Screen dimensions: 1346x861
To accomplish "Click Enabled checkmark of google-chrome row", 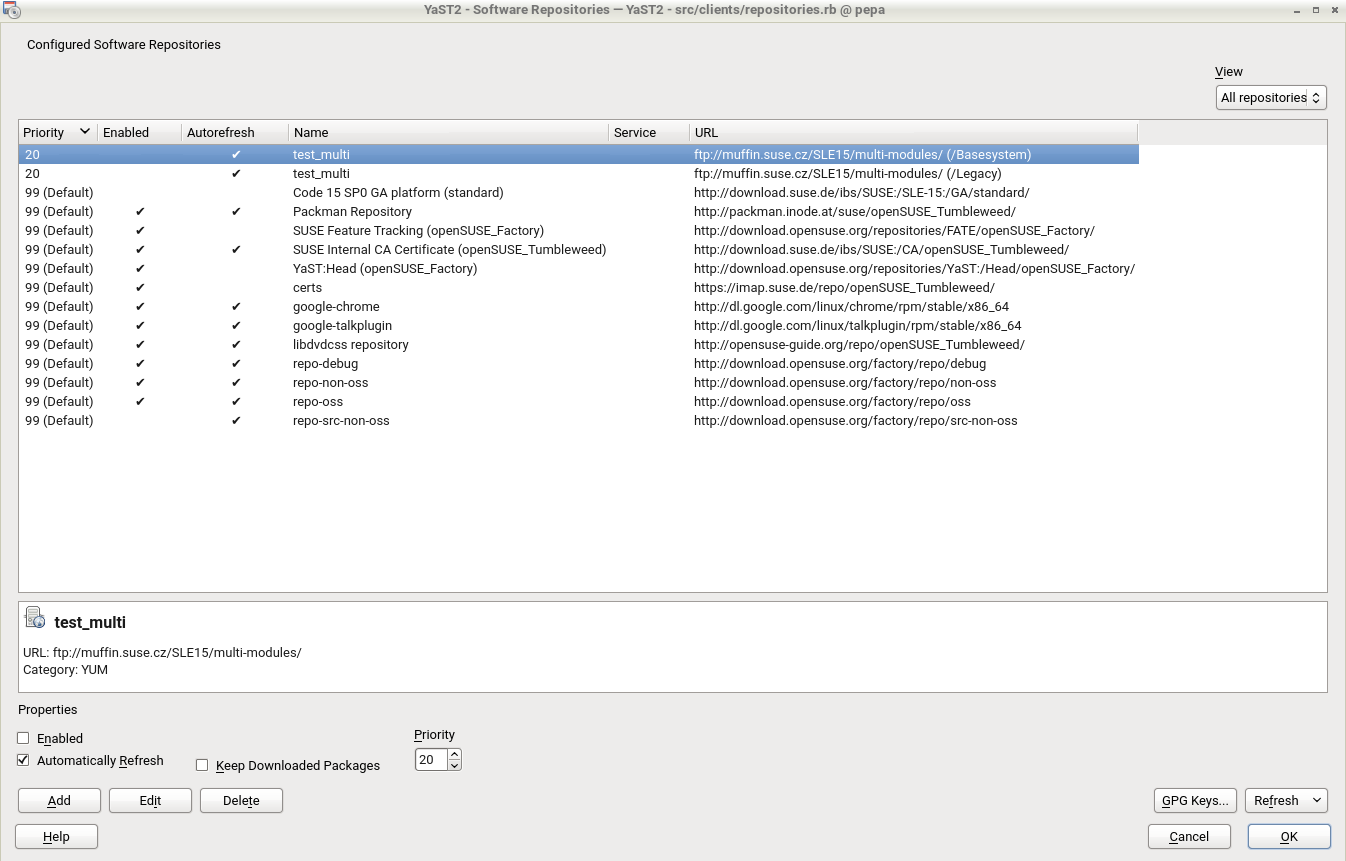I will click(x=140, y=307).
